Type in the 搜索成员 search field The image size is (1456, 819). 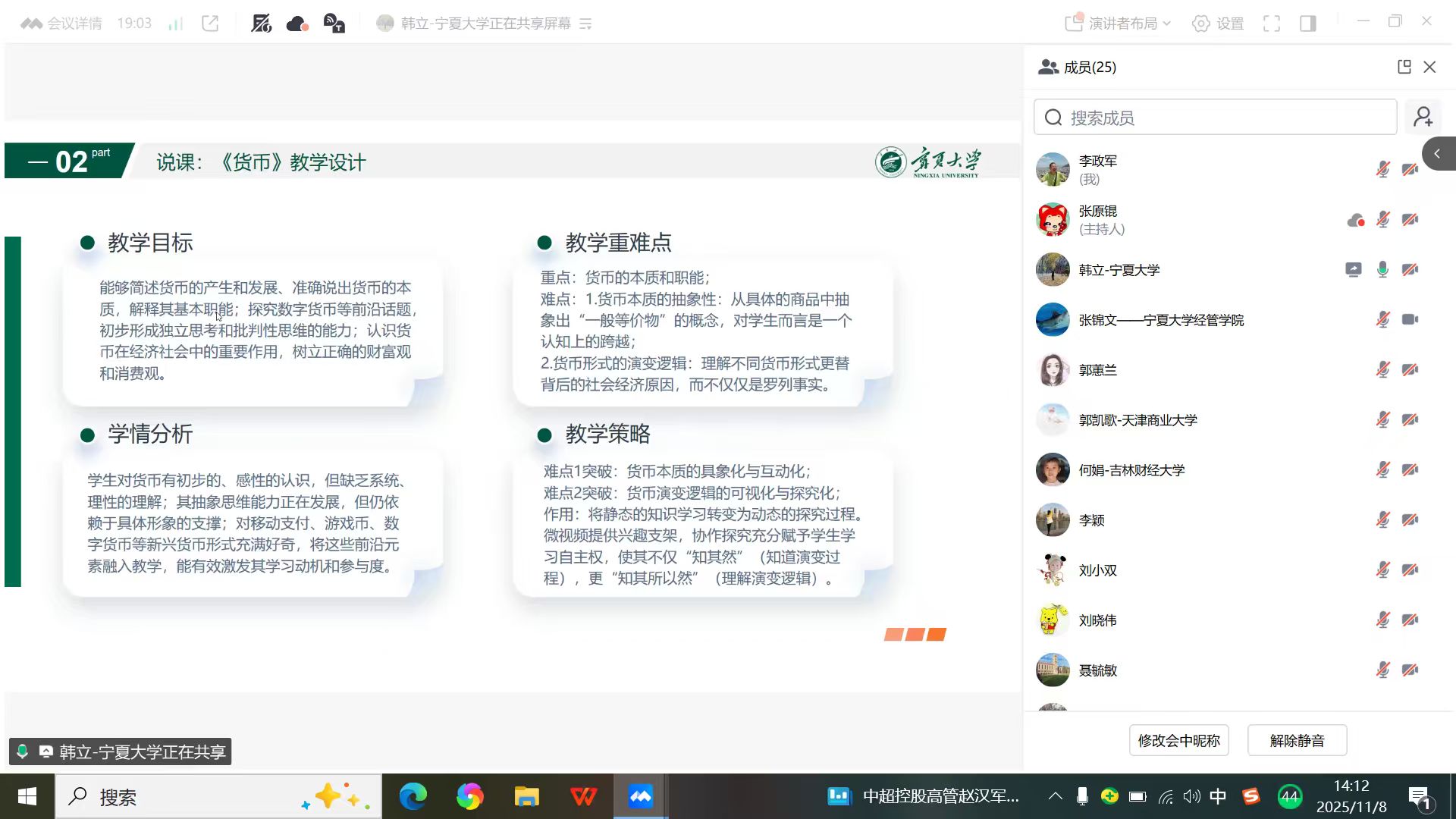coord(1215,118)
